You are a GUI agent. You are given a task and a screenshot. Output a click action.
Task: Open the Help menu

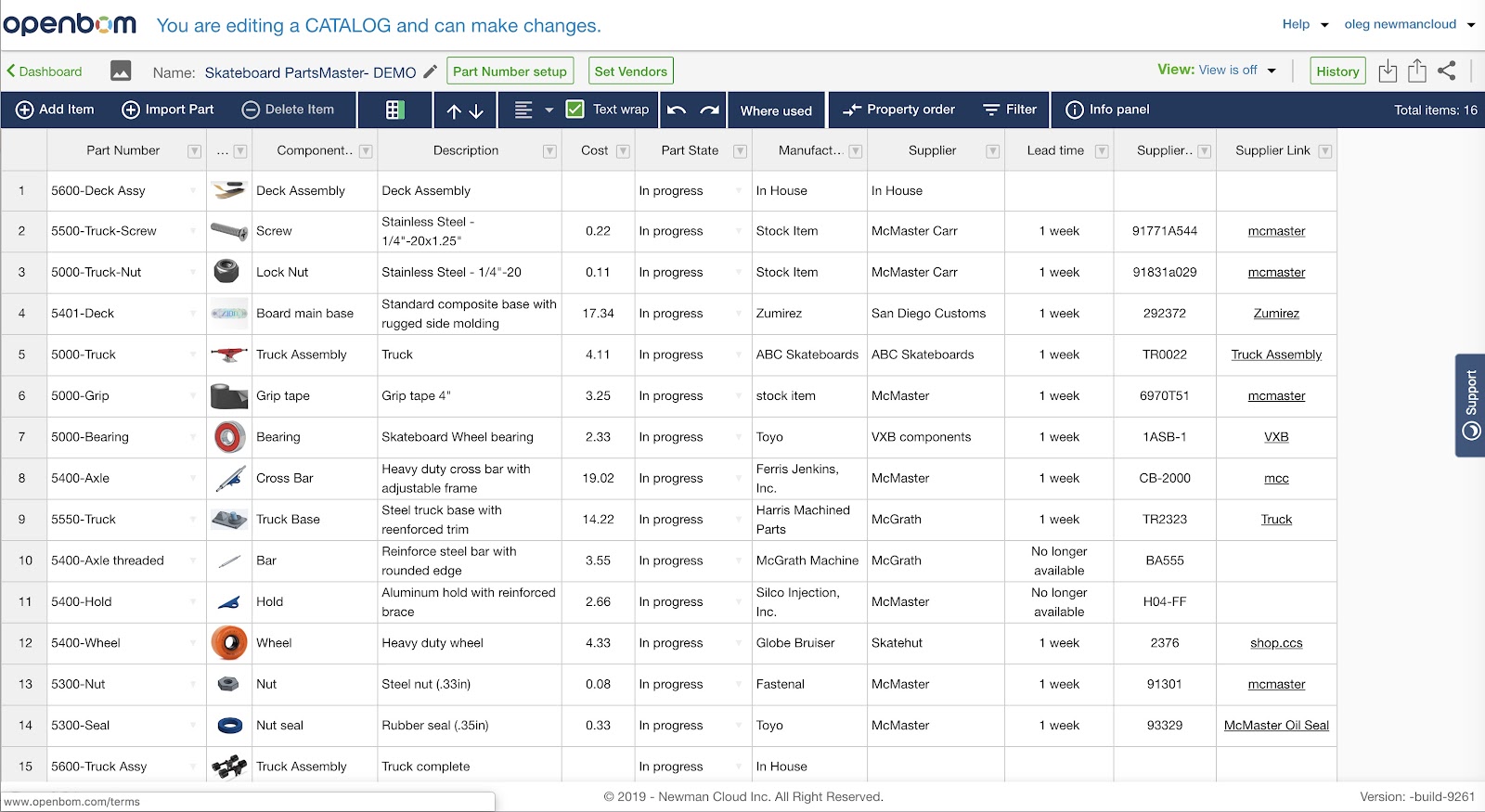pos(1305,24)
